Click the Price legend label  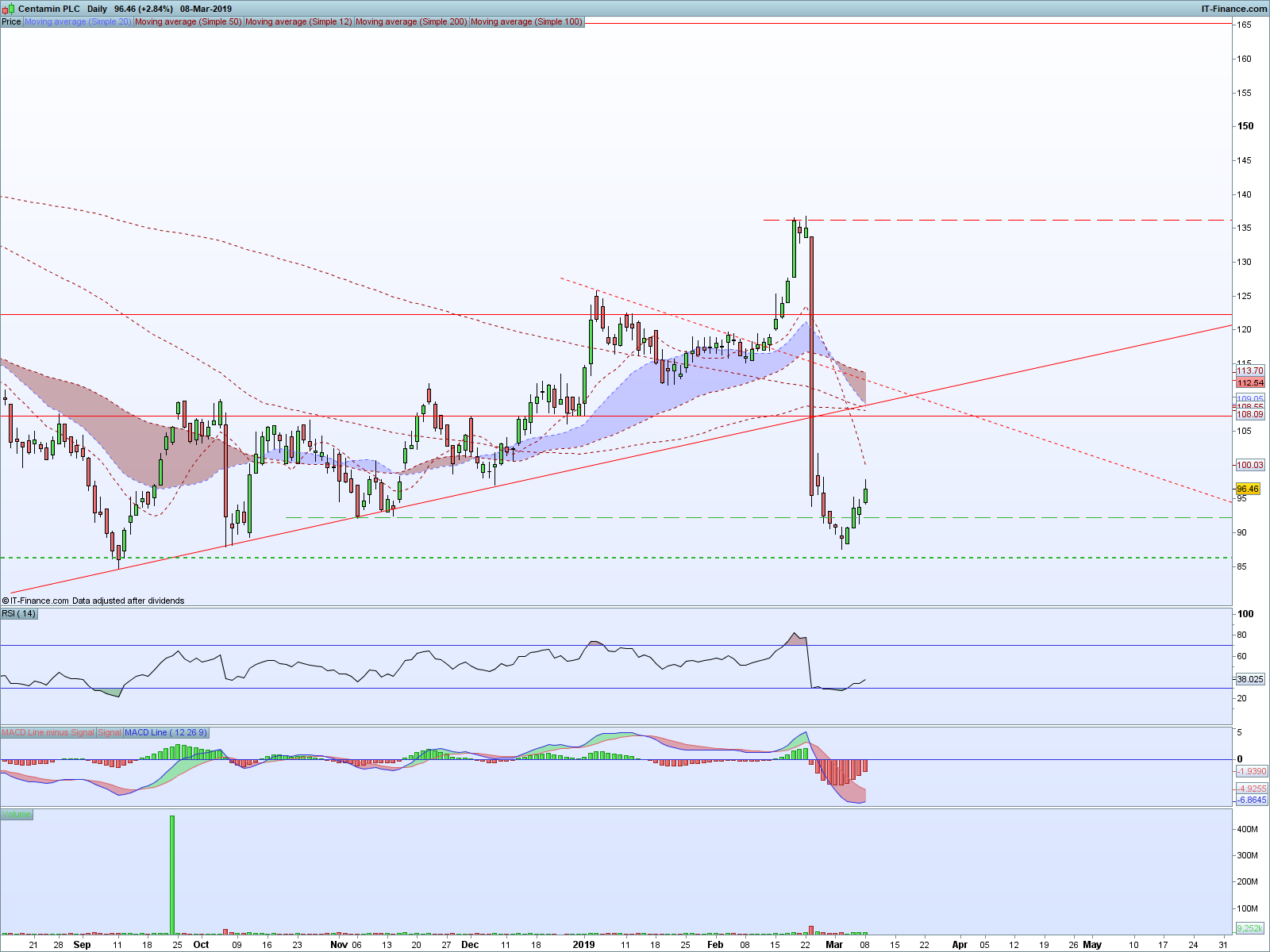11,21
